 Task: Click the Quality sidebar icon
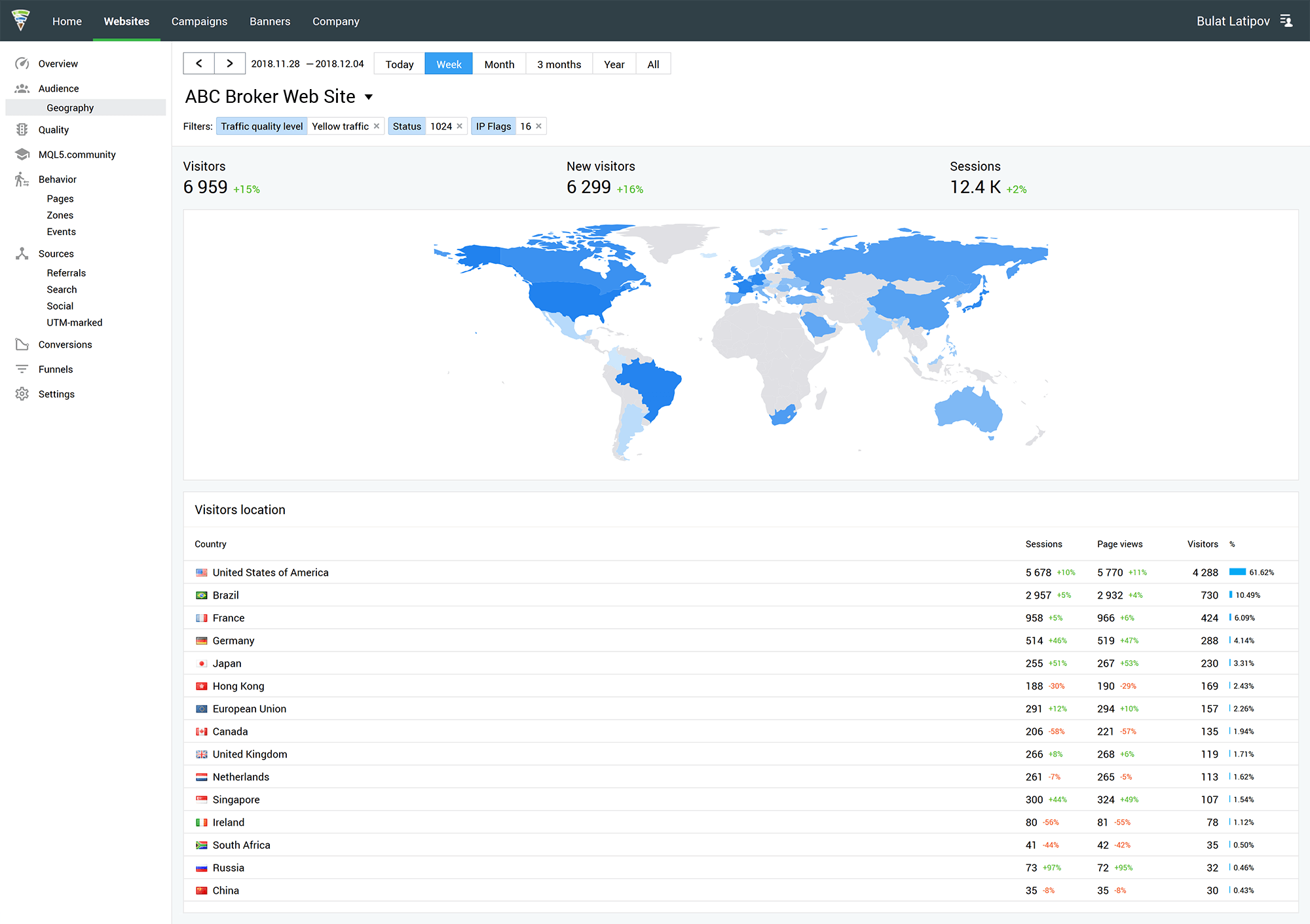click(22, 129)
